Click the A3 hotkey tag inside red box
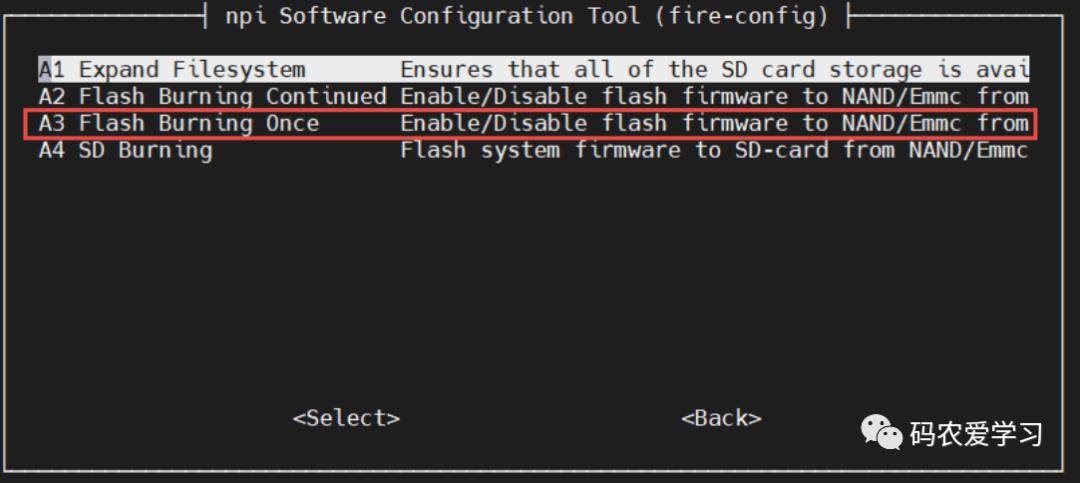 click(51, 124)
